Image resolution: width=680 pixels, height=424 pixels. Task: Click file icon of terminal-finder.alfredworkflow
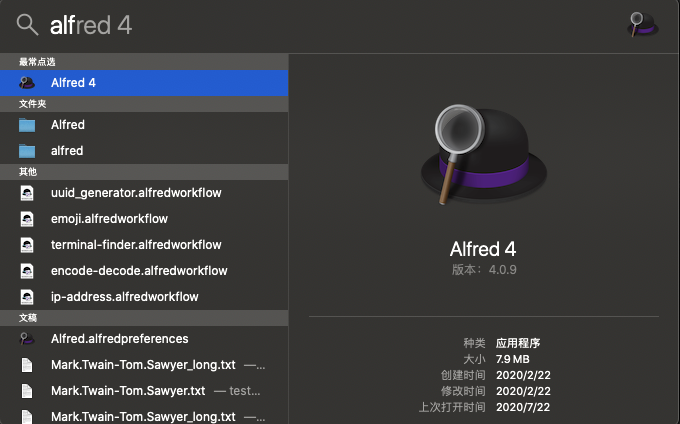(x=27, y=245)
